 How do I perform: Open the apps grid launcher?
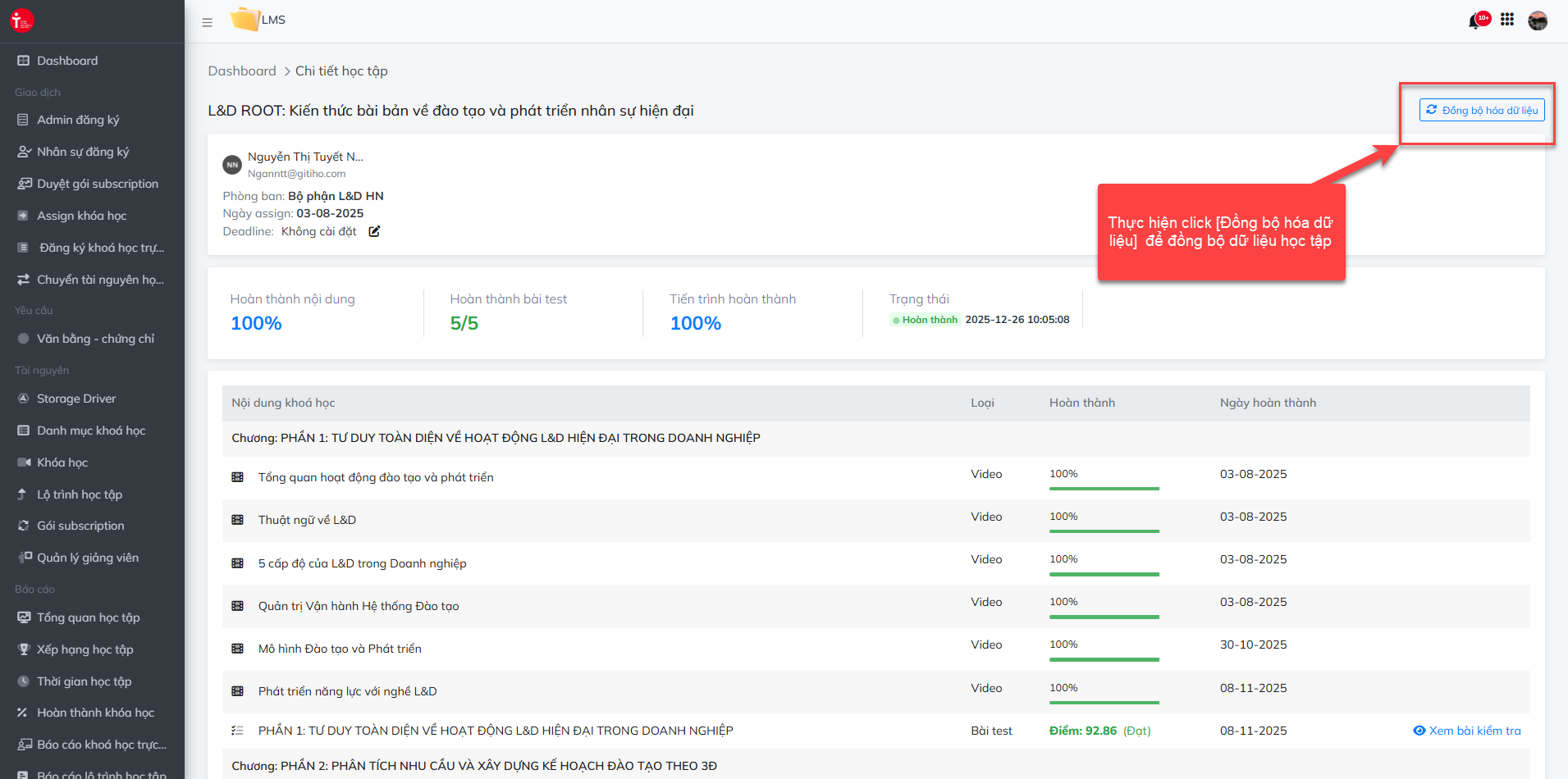point(1507,20)
